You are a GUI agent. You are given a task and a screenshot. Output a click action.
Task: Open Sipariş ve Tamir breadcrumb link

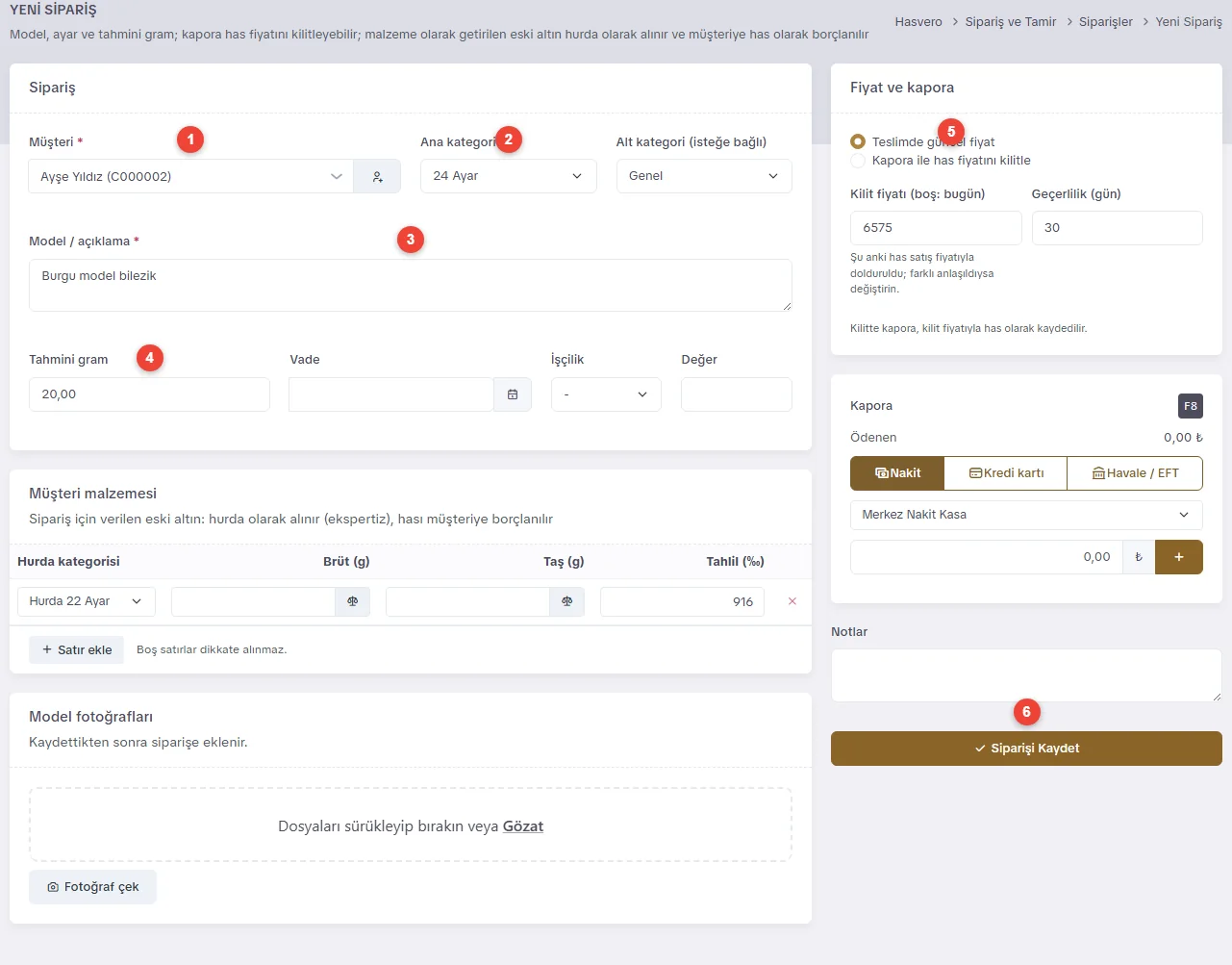1011,21
